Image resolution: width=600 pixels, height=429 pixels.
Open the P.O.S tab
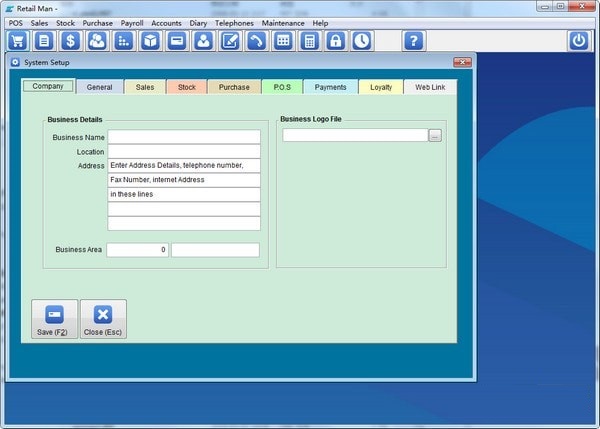coord(282,87)
